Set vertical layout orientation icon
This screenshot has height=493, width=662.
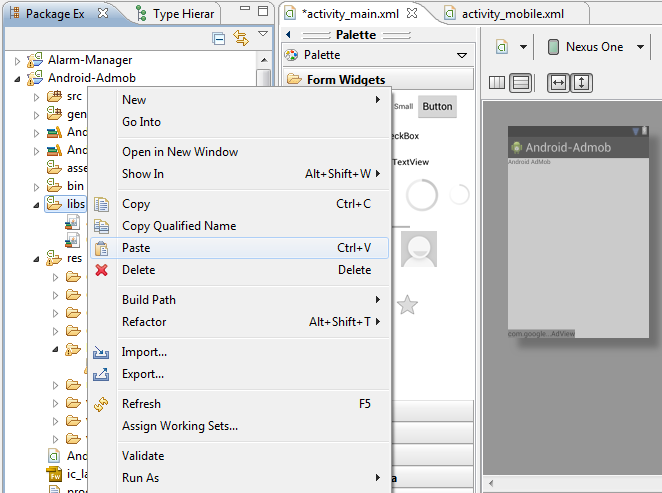click(521, 83)
